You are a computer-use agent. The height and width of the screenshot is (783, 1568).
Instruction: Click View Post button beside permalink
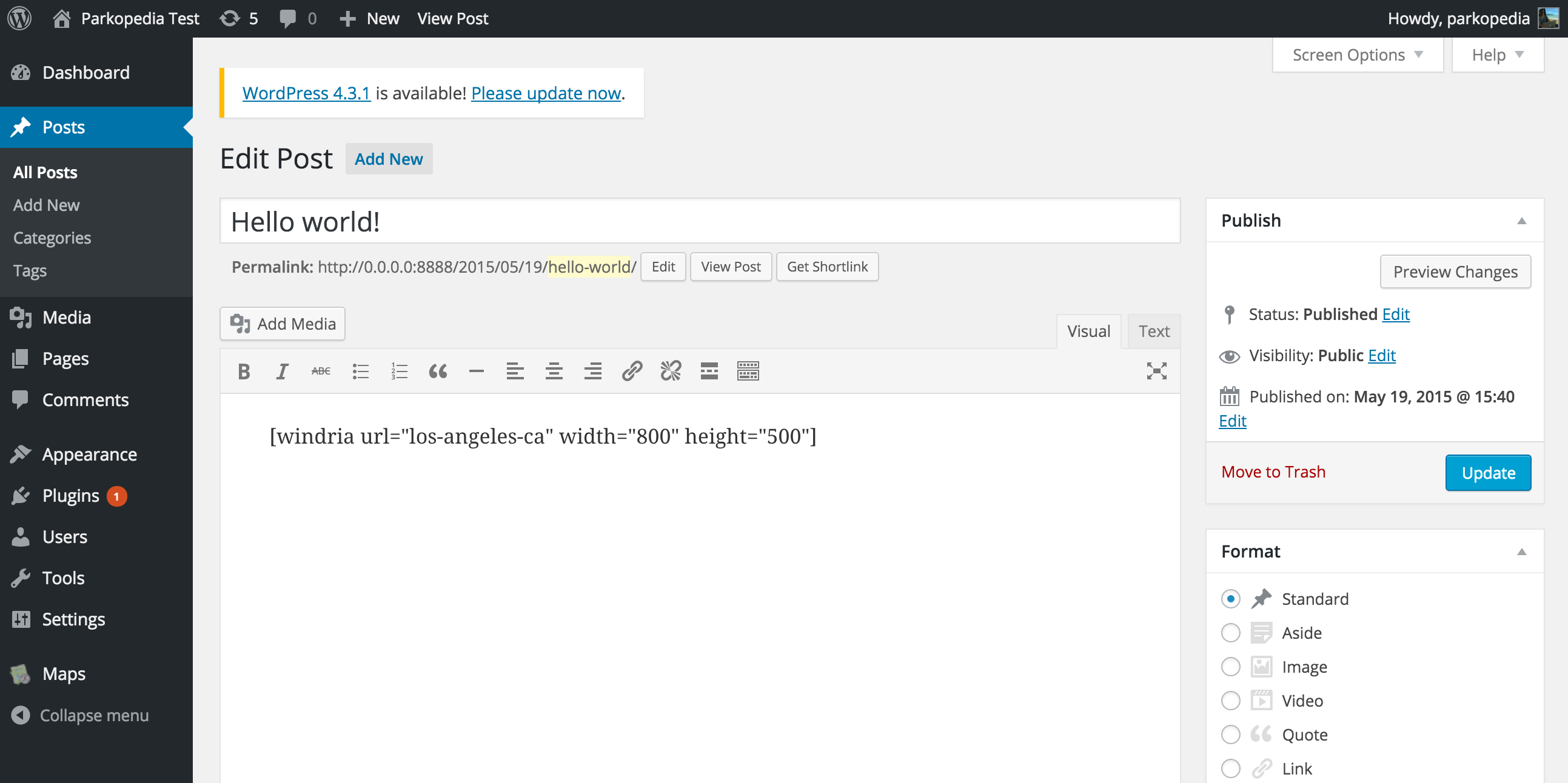coord(731,267)
